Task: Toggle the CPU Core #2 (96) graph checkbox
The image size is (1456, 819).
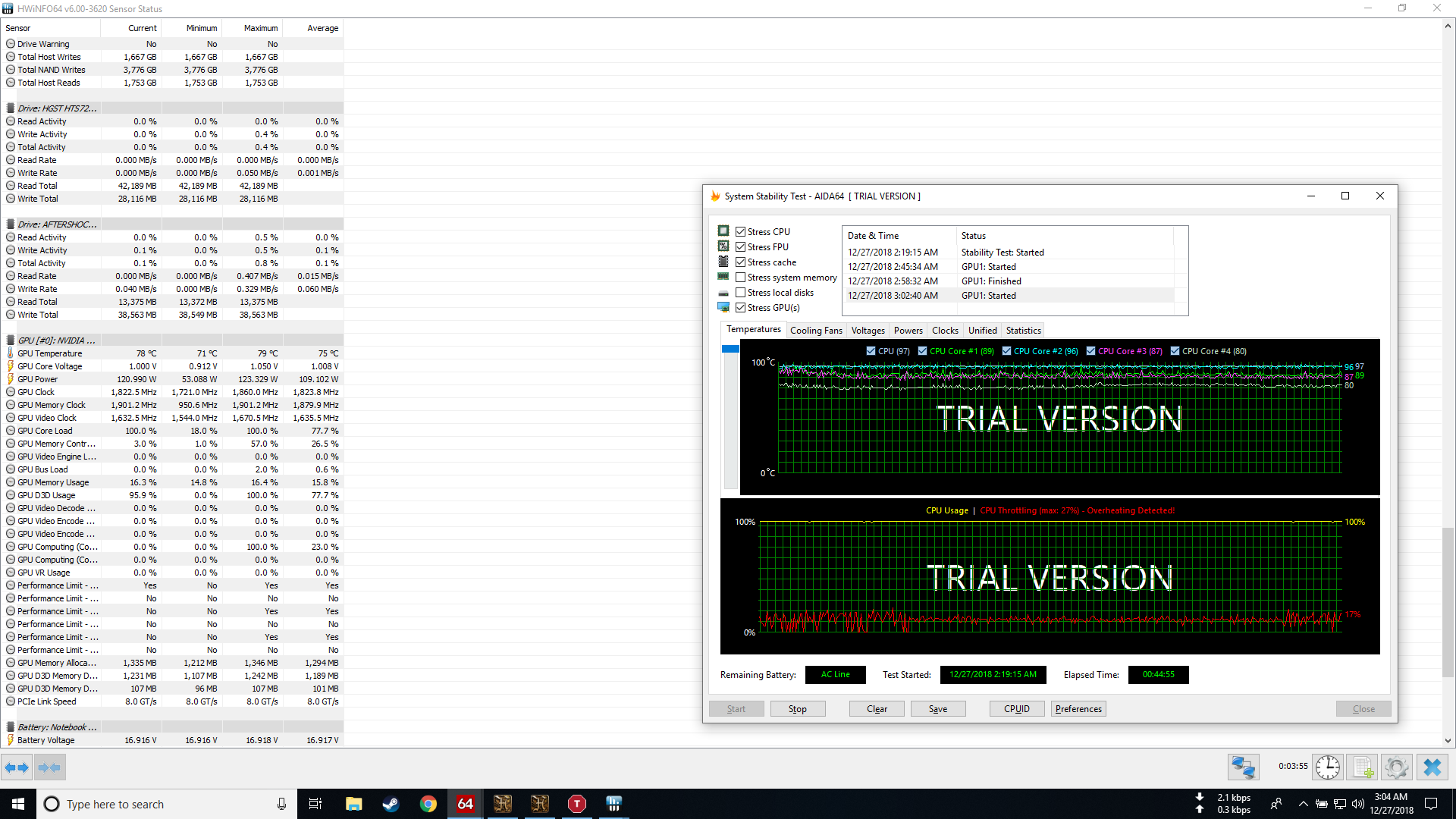Action: [x=1006, y=351]
